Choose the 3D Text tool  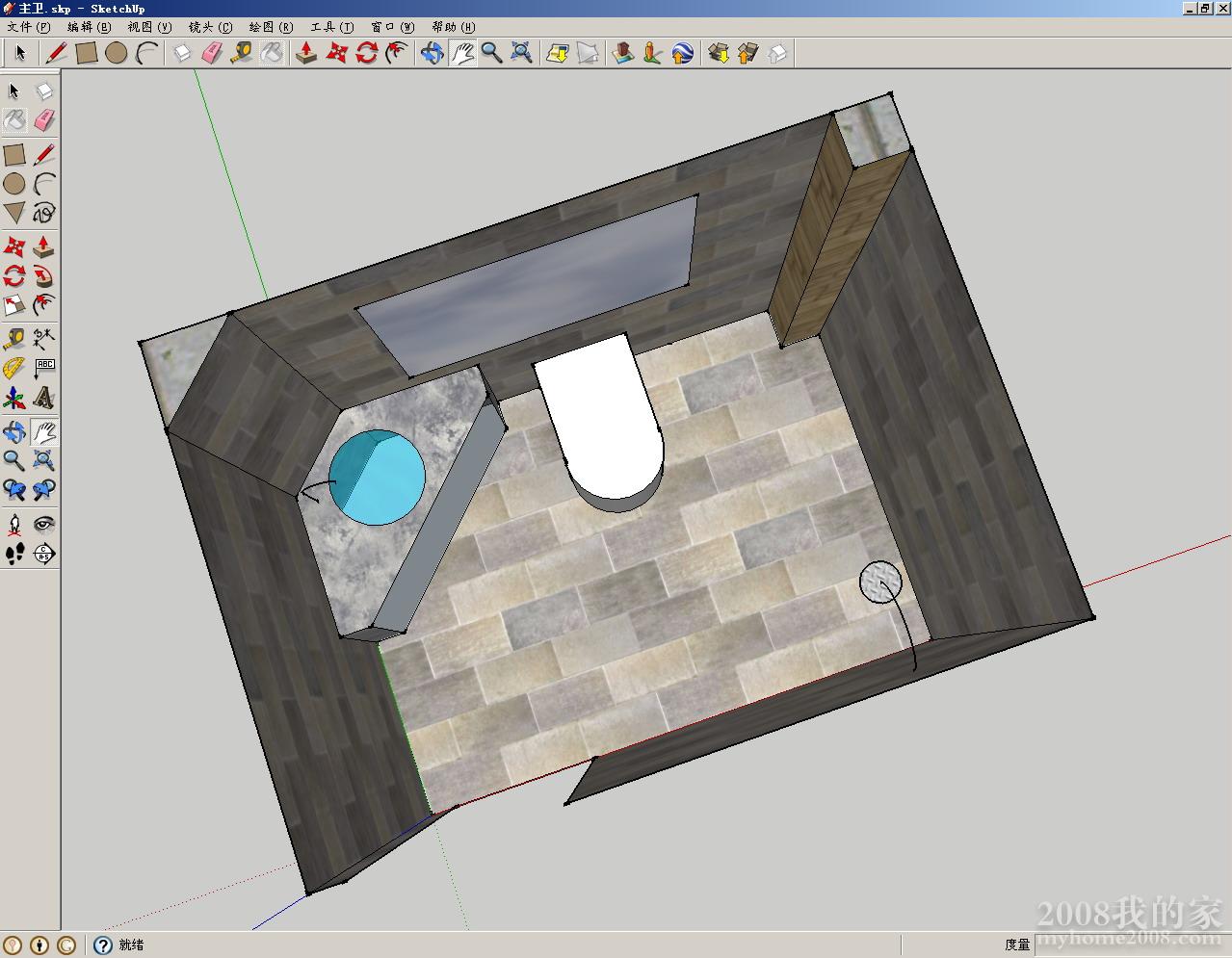click(x=44, y=398)
